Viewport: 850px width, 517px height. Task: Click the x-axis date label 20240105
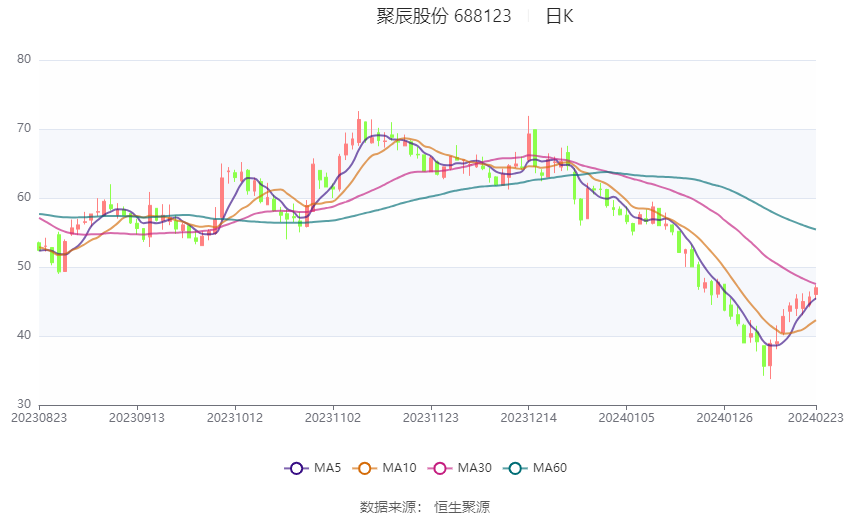[626, 418]
